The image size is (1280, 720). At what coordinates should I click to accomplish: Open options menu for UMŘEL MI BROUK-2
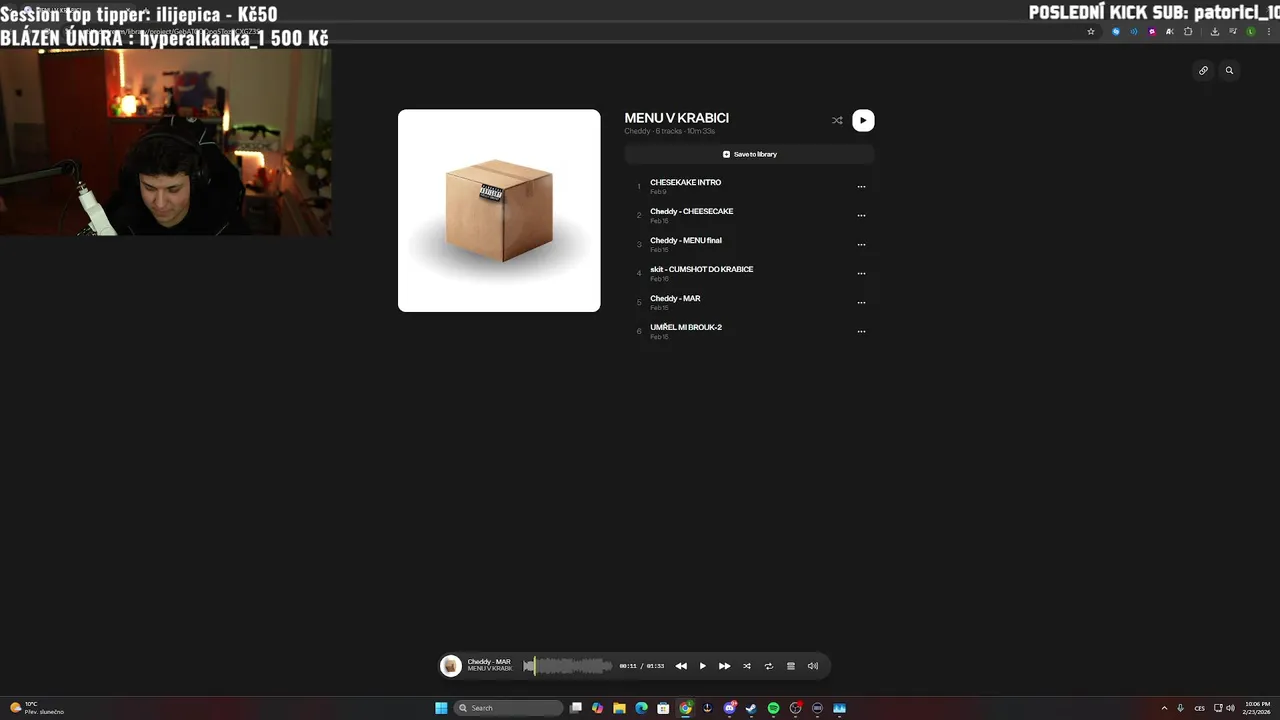tap(861, 332)
